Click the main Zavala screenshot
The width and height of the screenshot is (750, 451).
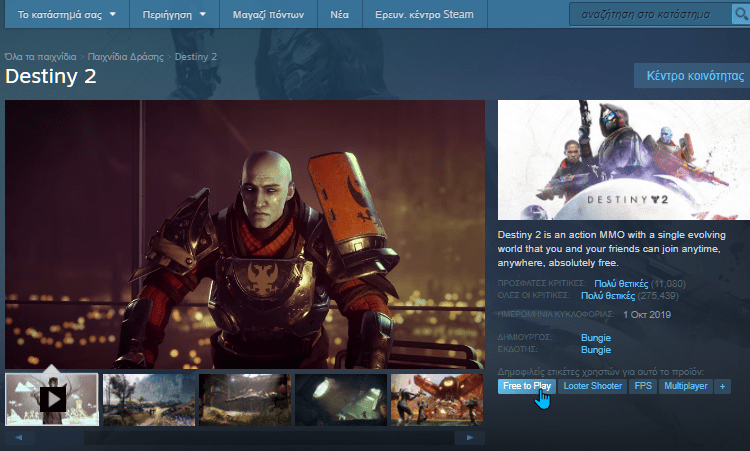click(245, 234)
